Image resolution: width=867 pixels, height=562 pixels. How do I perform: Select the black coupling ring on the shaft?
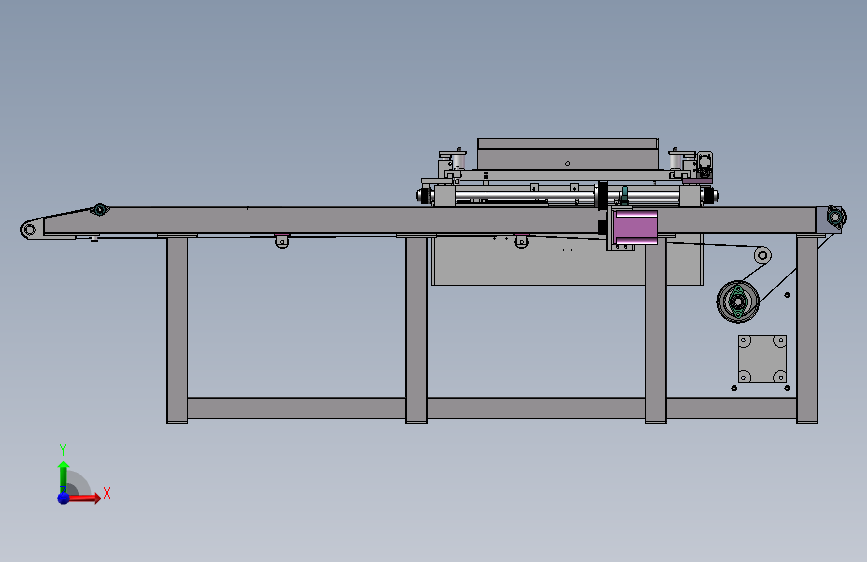tap(602, 195)
